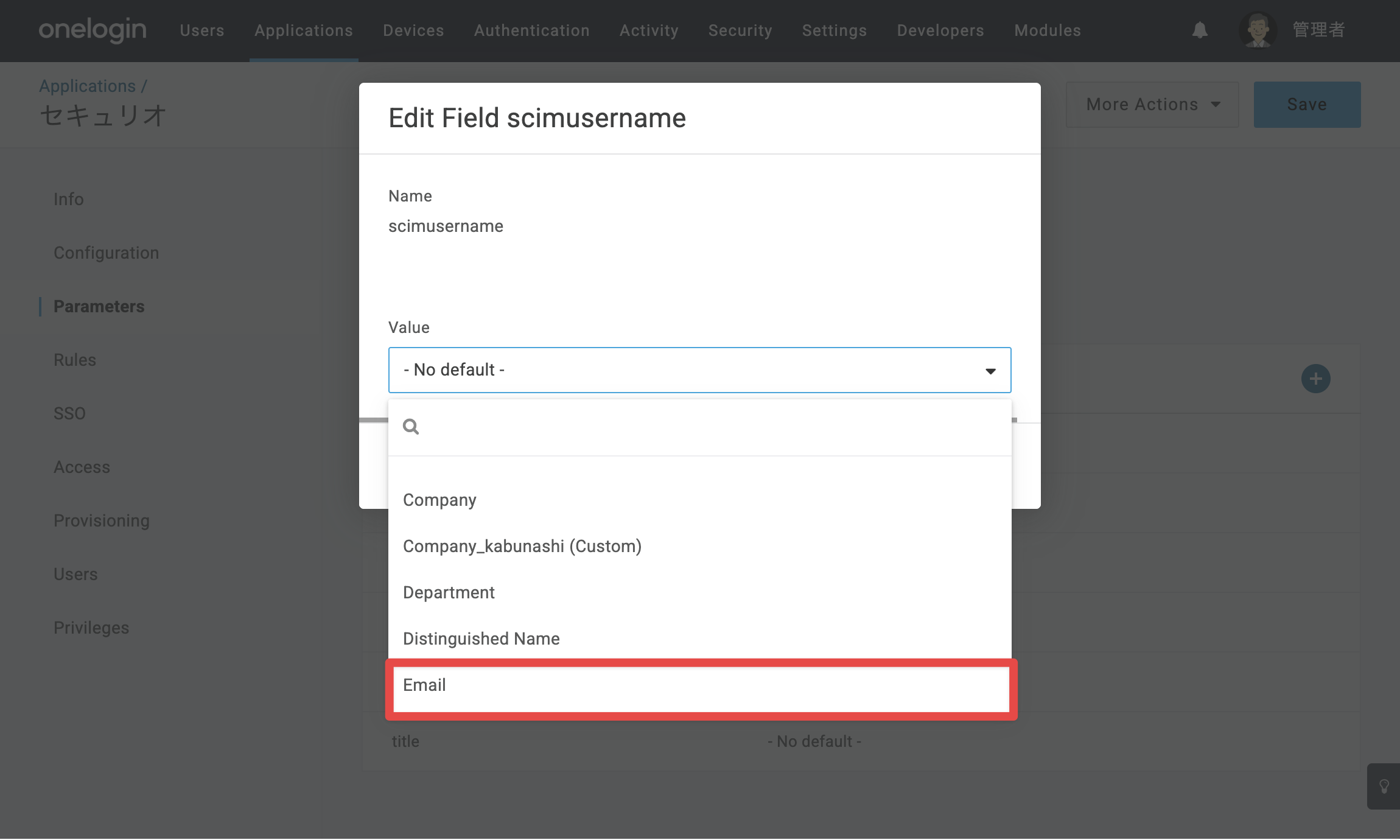Click the administrator avatar picture
Screen dimensions: 1400x840
1258,30
